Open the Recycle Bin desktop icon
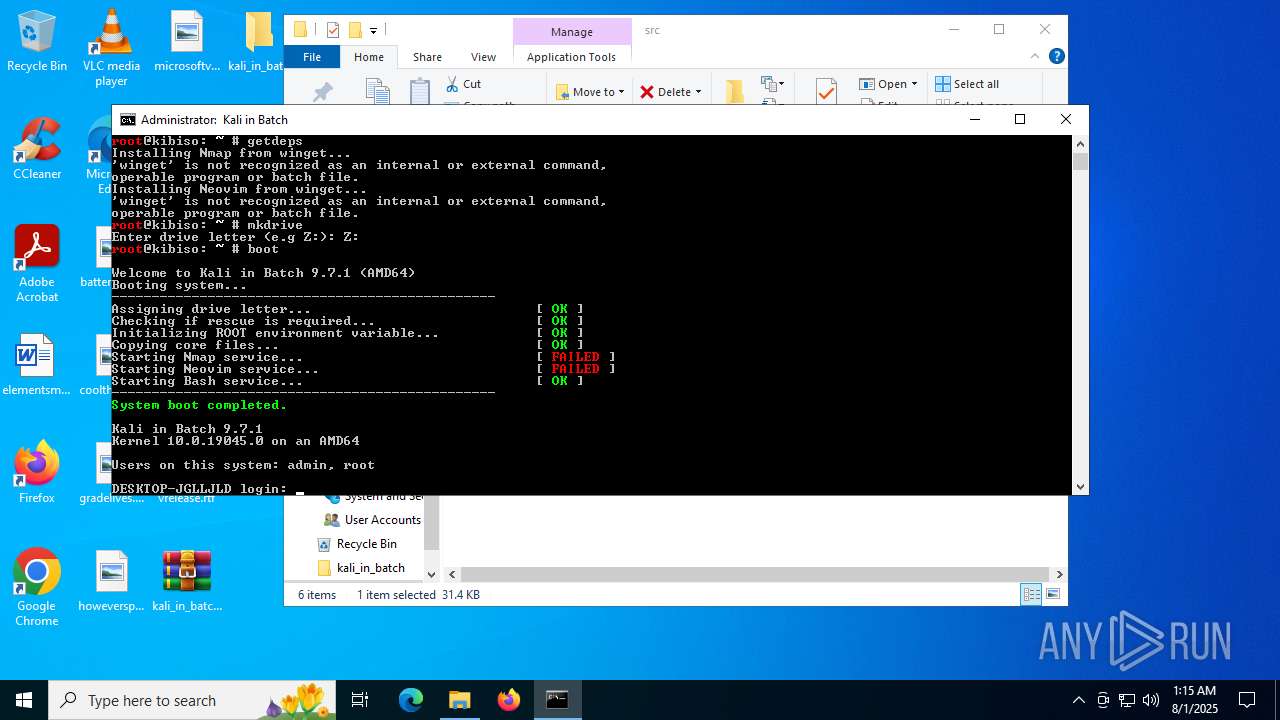Screen dimensions: 1280x720 (x=37, y=42)
